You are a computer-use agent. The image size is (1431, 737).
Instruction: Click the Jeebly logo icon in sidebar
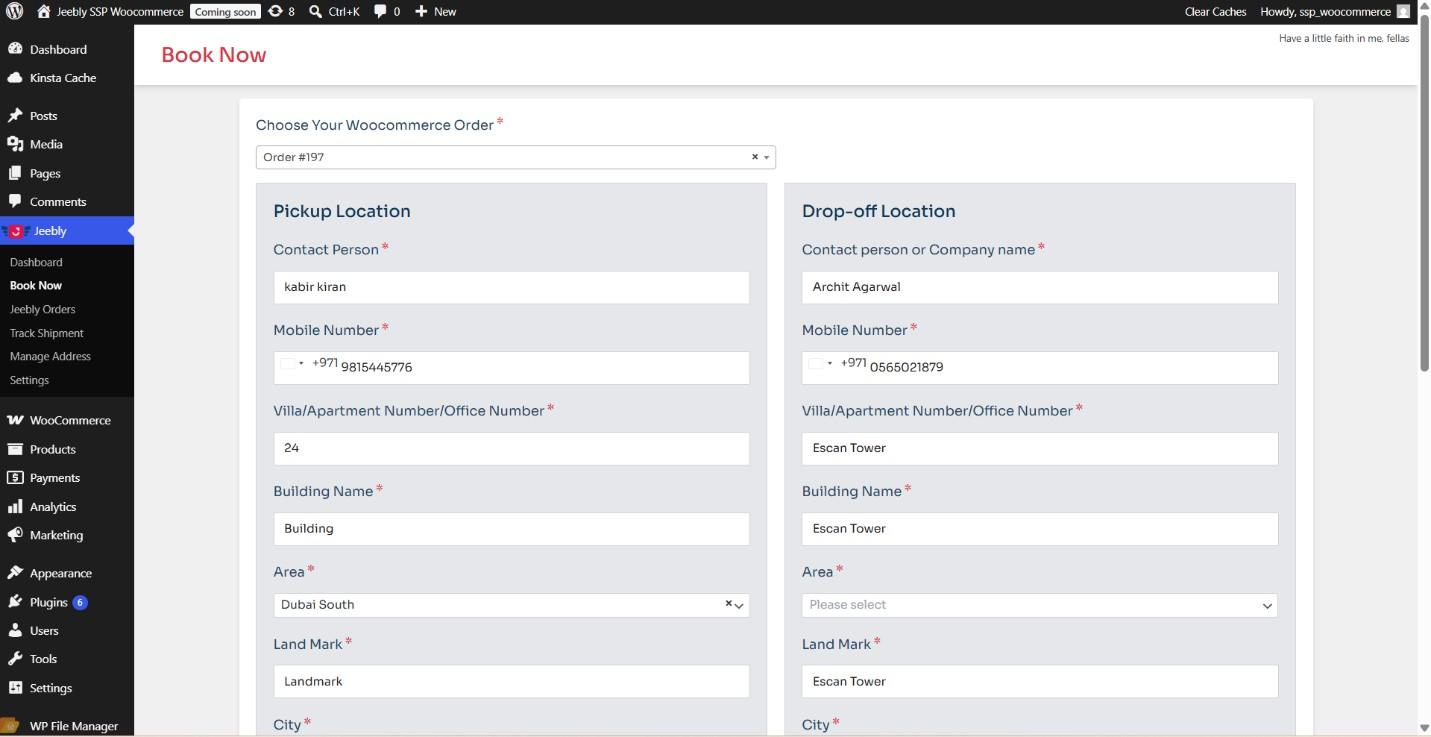[15, 231]
